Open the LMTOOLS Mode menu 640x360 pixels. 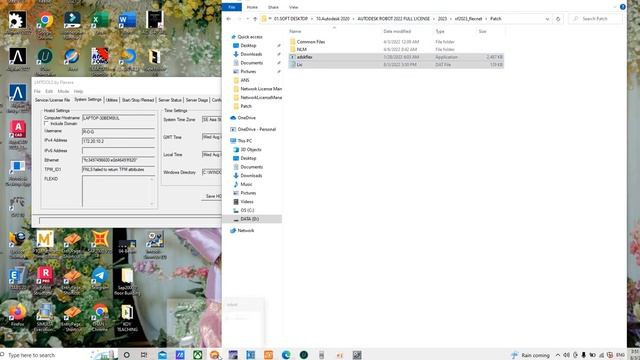pyautogui.click(x=63, y=91)
